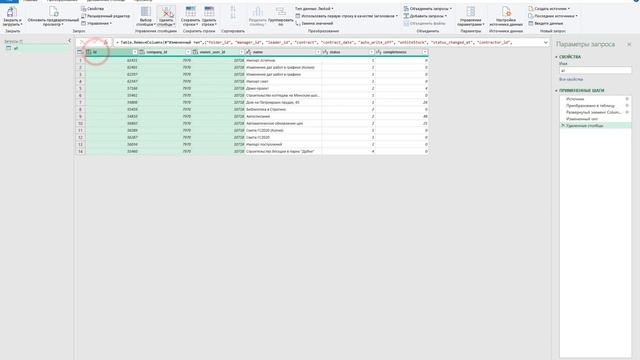Click the Split Column (Разделить столбец) icon
Screen dimensions: 640x360
[x=258, y=11]
